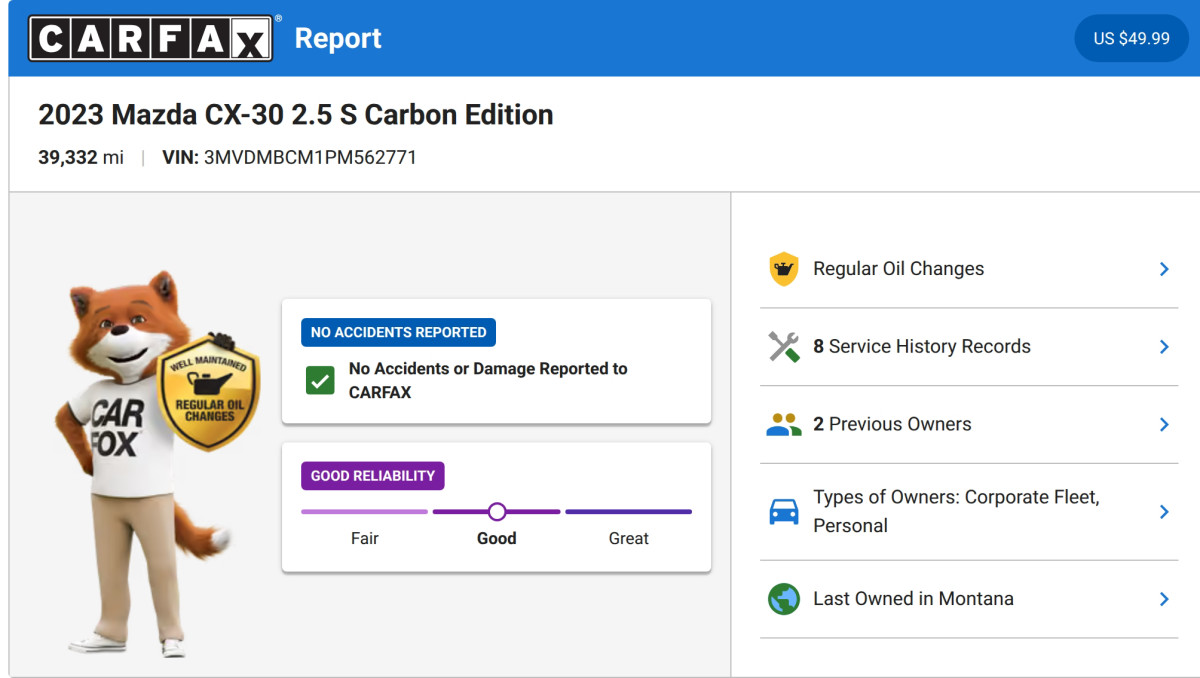The height and width of the screenshot is (678, 1200).
Task: Click the Report header text
Action: (338, 38)
